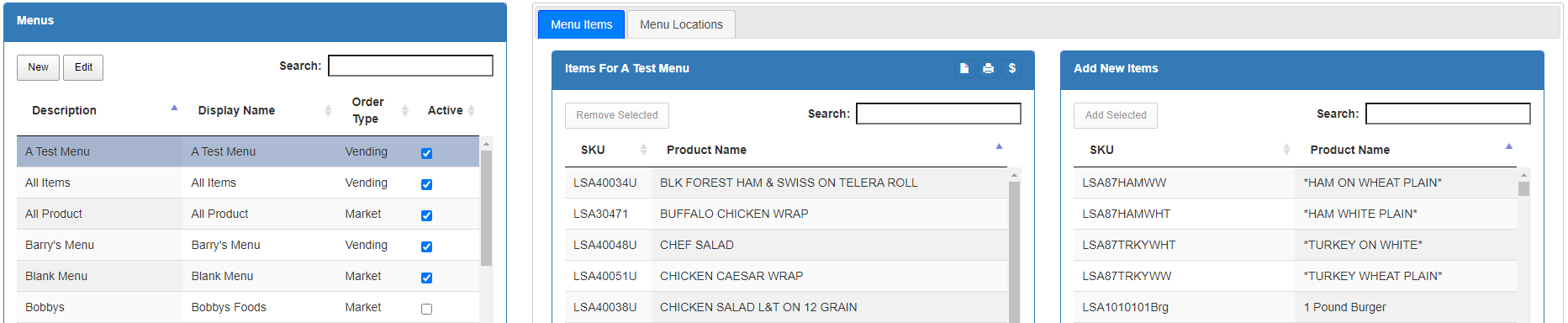Click the document export icon in Items panel
This screenshot has height=323, width=1568.
click(964, 68)
